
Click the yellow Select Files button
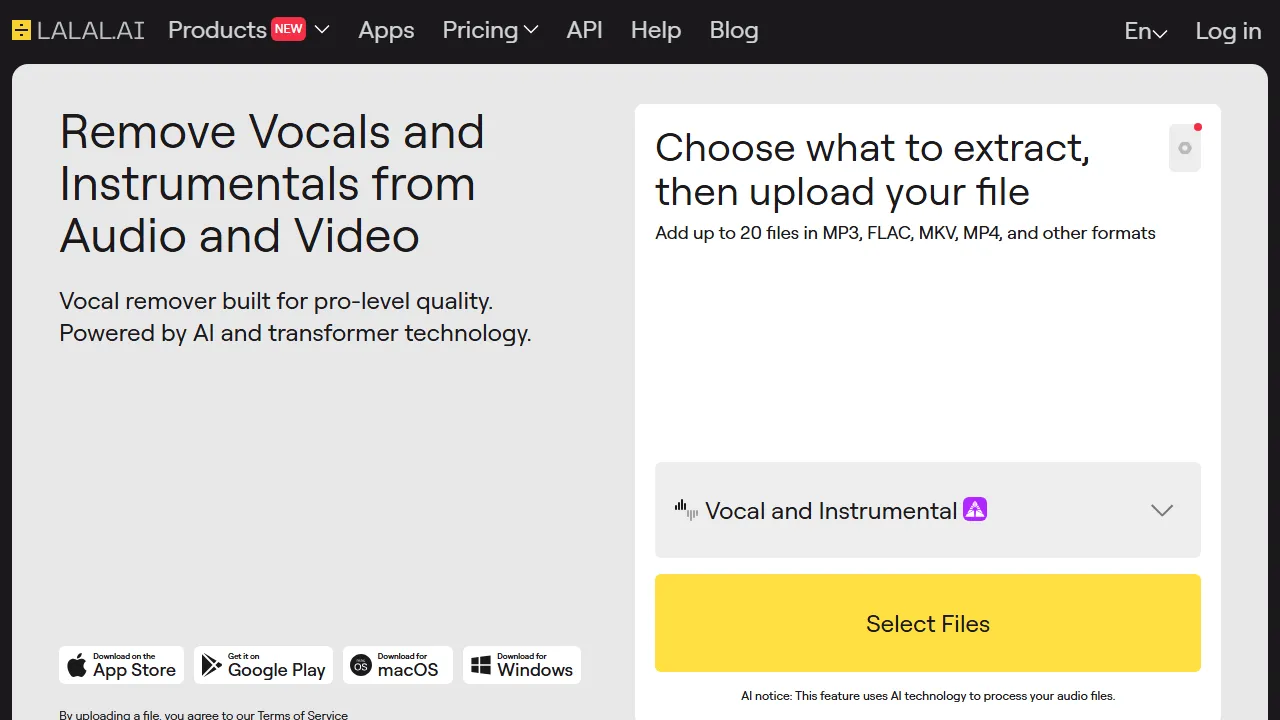coord(928,623)
